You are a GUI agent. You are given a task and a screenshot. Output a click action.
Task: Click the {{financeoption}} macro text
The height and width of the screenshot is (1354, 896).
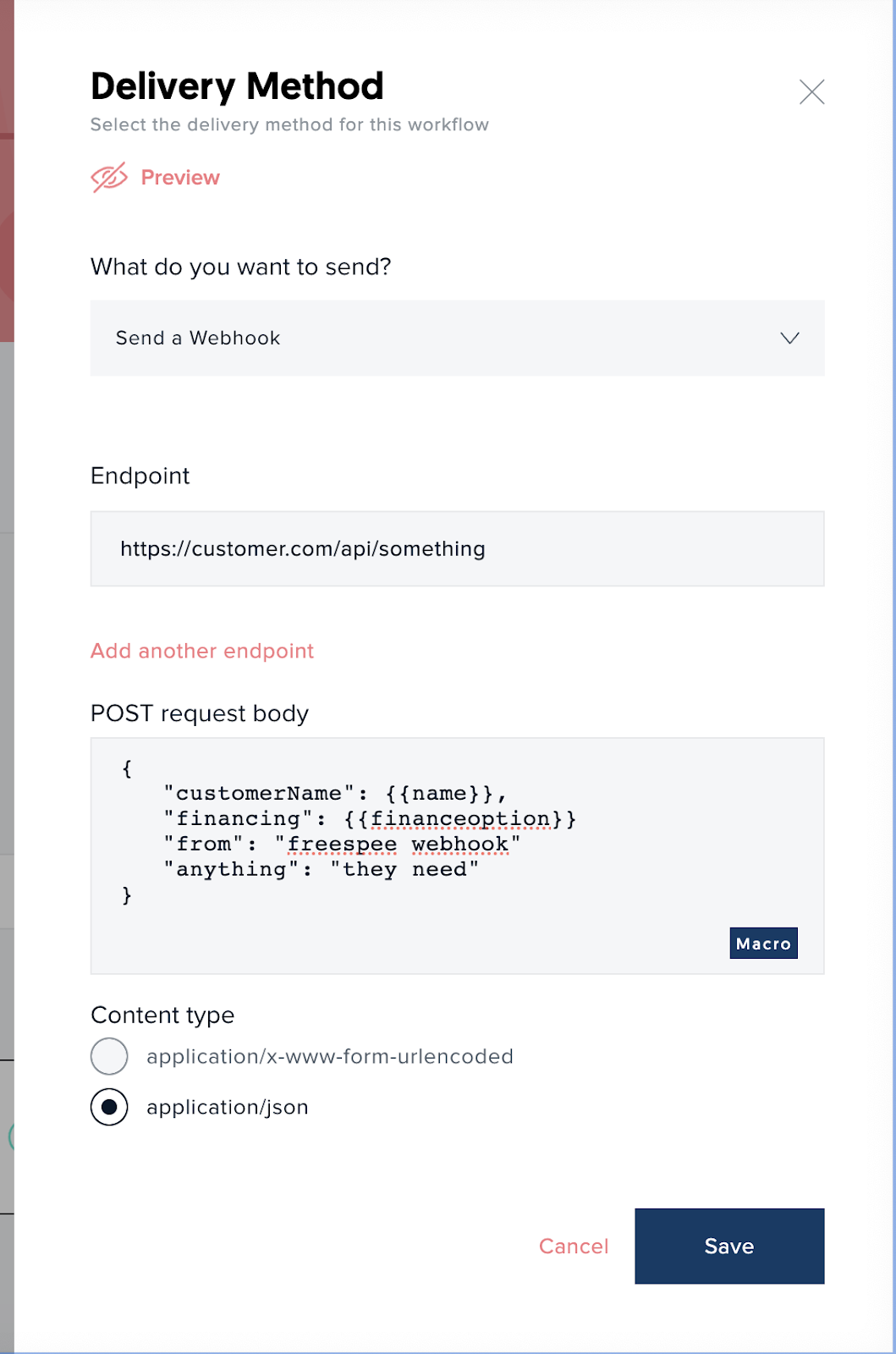461,819
